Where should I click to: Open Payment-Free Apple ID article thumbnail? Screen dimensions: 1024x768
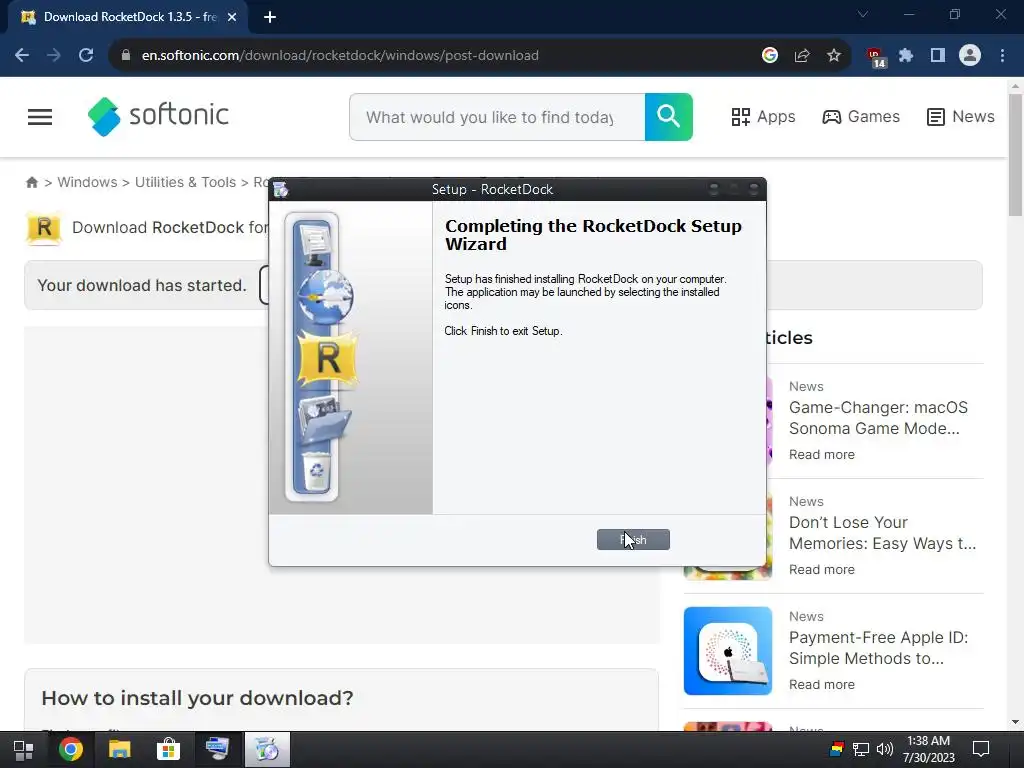(x=728, y=651)
